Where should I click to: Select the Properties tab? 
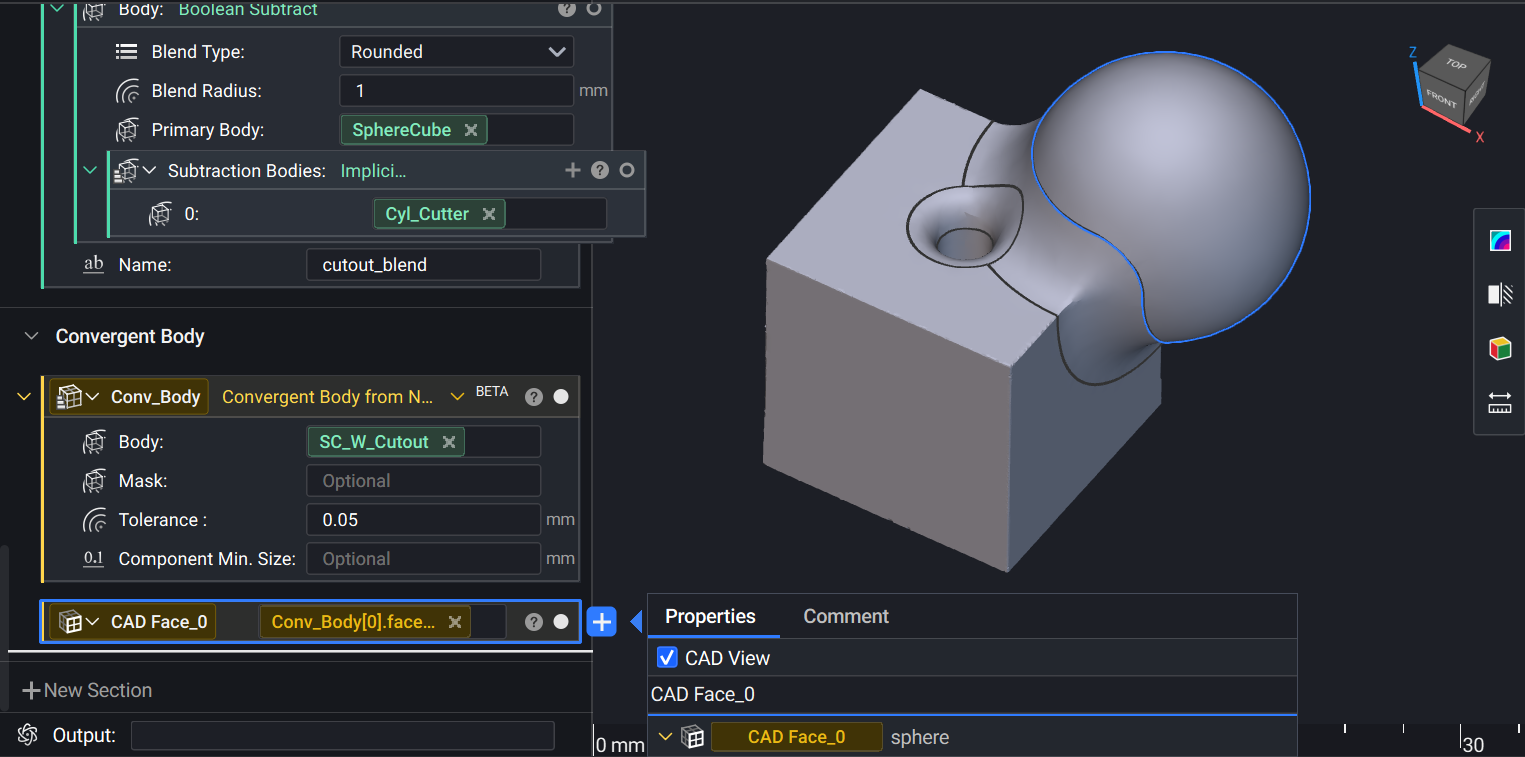tap(710, 616)
